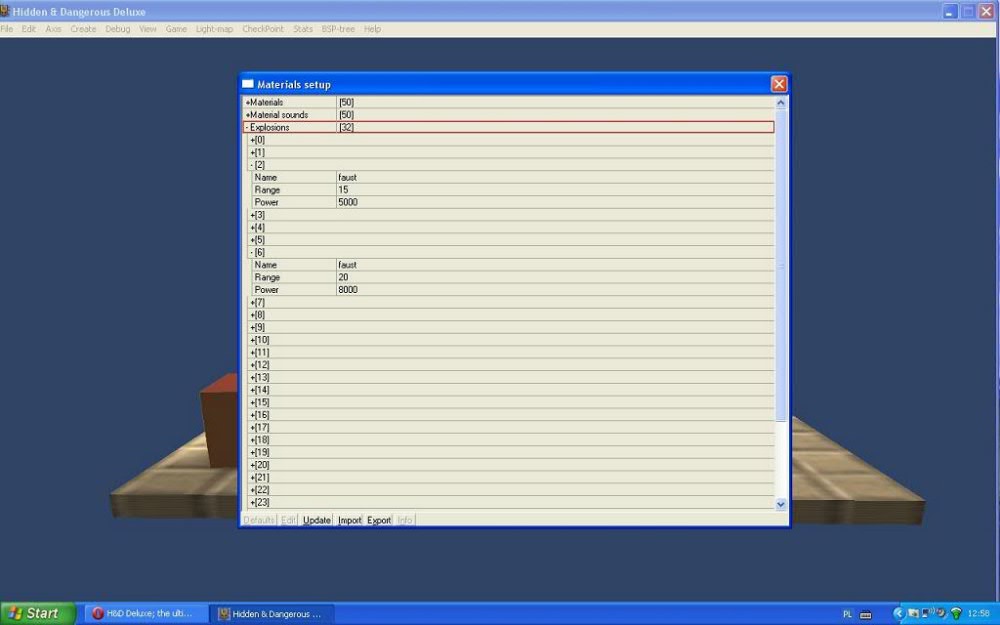The width and height of the screenshot is (1000, 625).
Task: Switch to Hidden & Dangerous taskbar button
Action: click(x=272, y=614)
